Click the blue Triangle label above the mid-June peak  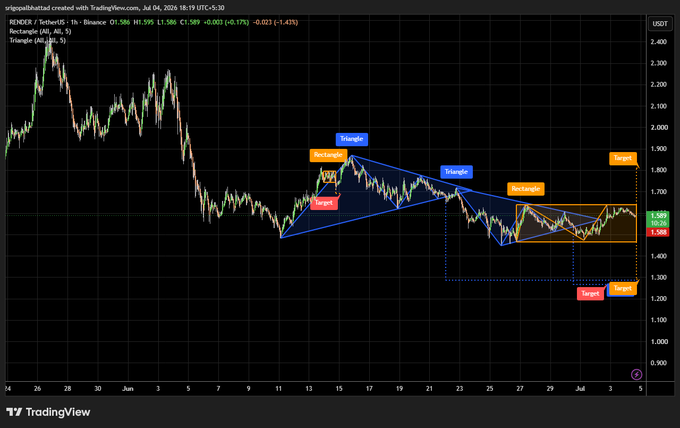coord(352,139)
